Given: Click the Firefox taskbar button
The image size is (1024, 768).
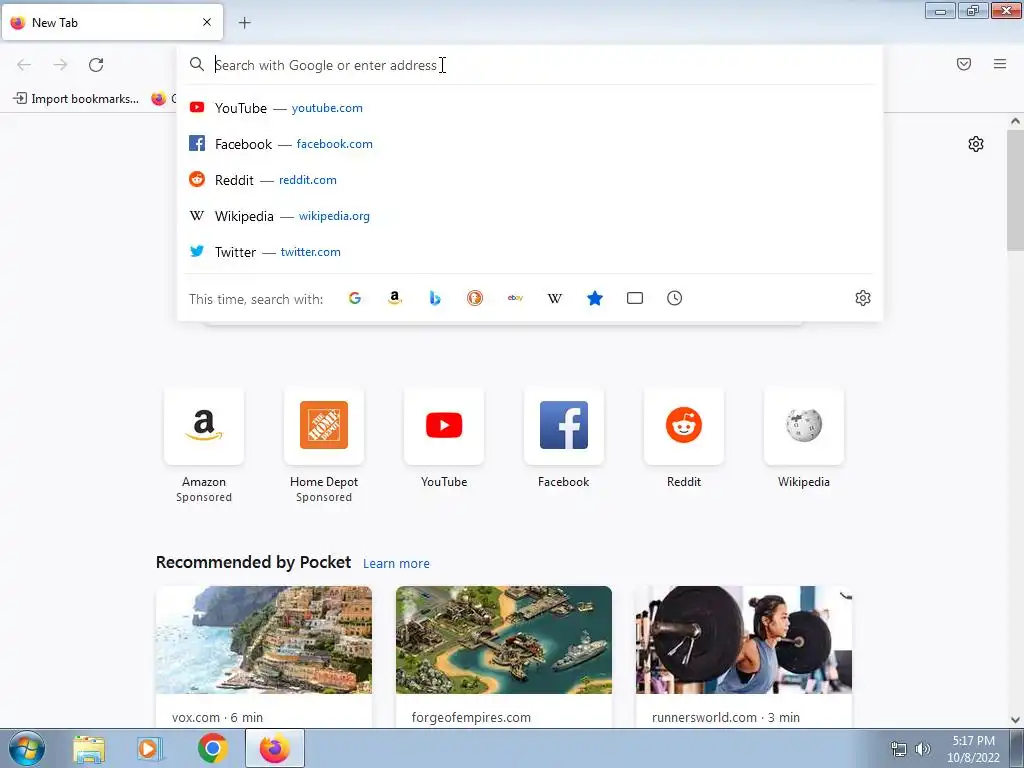Looking at the screenshot, I should coord(274,748).
